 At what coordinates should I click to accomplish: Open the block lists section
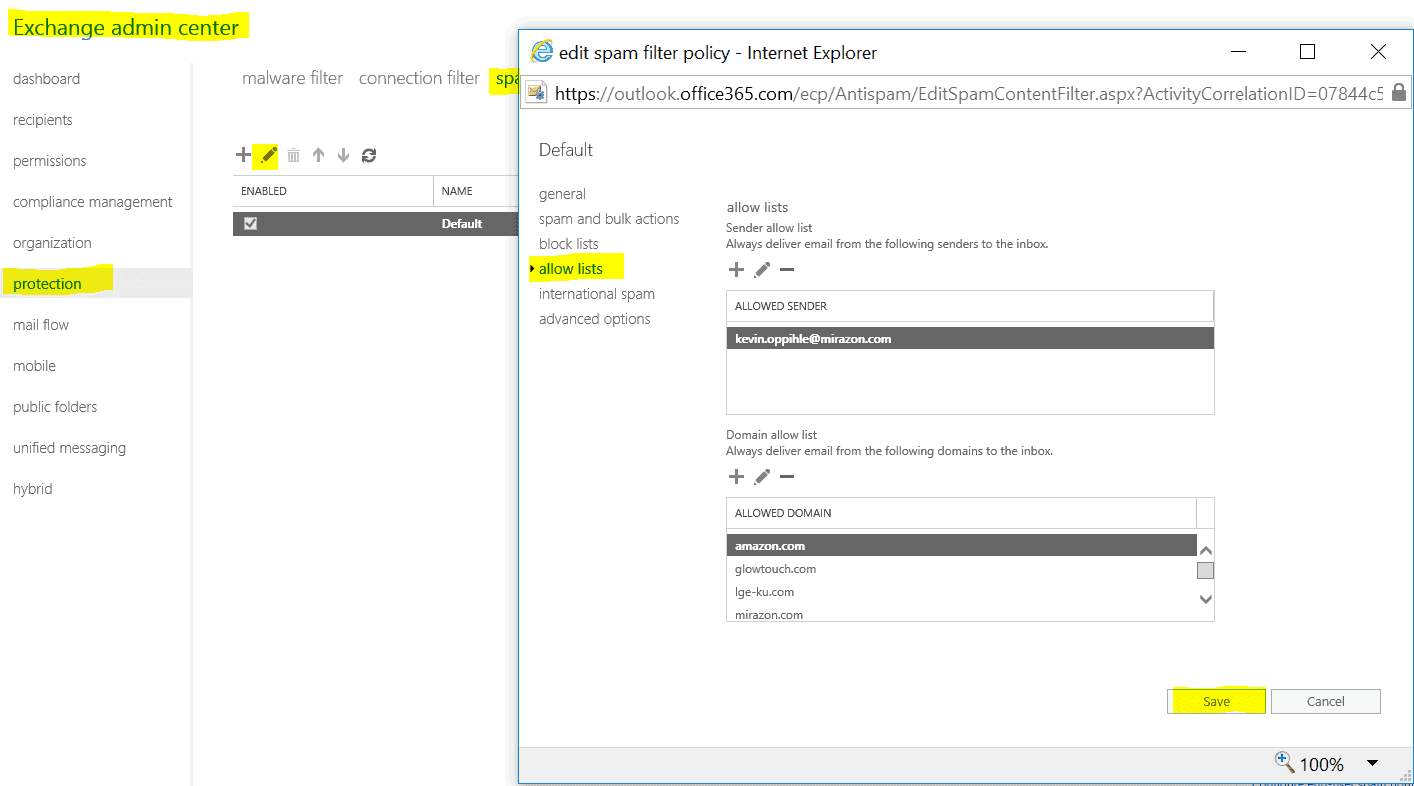tap(568, 243)
